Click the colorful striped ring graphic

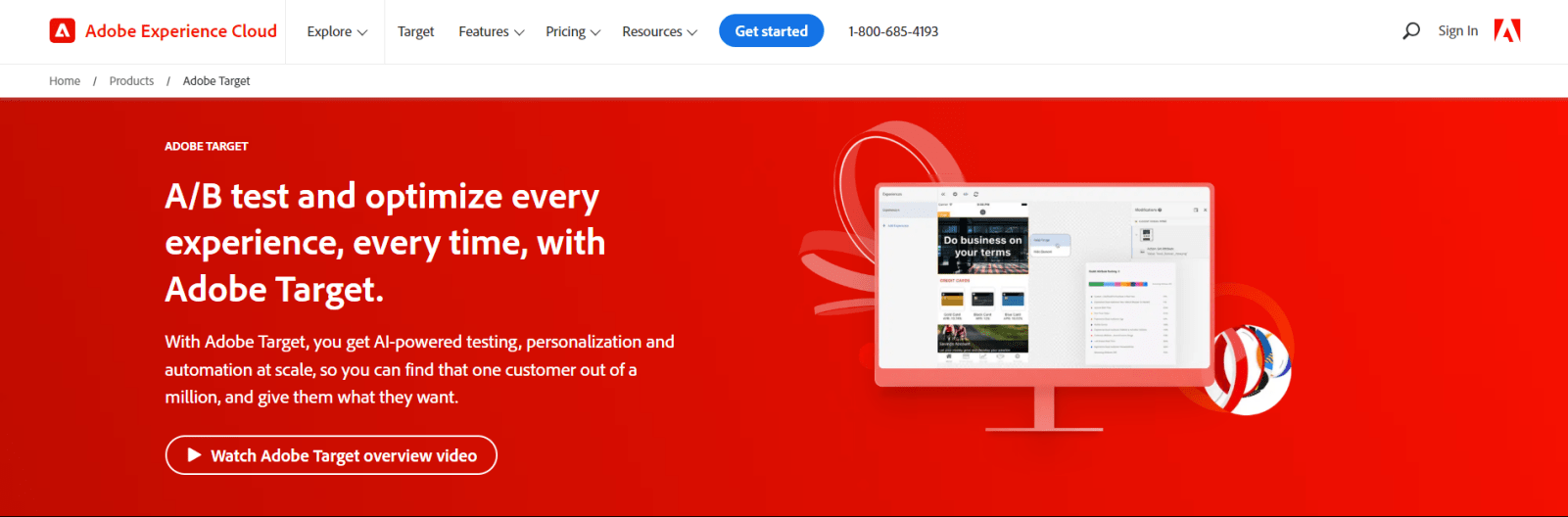pyautogui.click(x=1248, y=368)
